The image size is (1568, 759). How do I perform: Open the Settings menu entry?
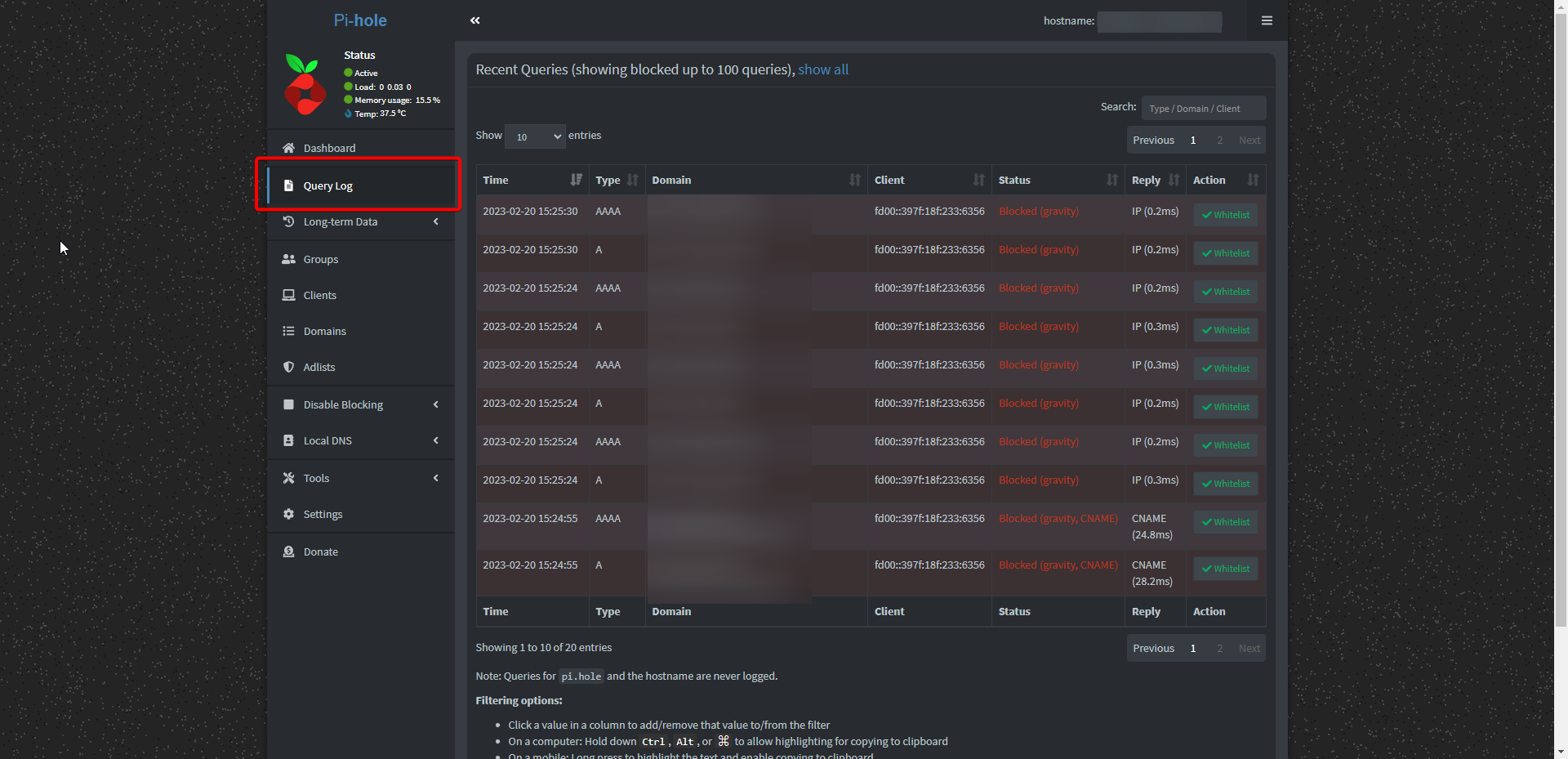[x=323, y=514]
